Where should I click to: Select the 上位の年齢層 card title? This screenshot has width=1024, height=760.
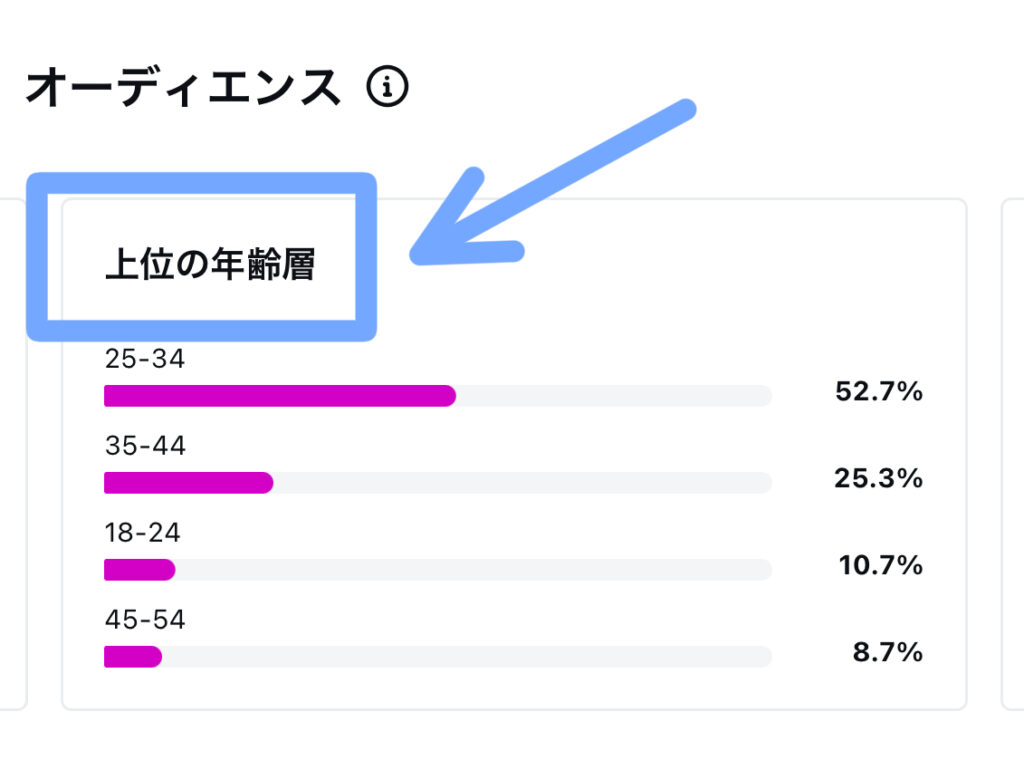point(210,264)
